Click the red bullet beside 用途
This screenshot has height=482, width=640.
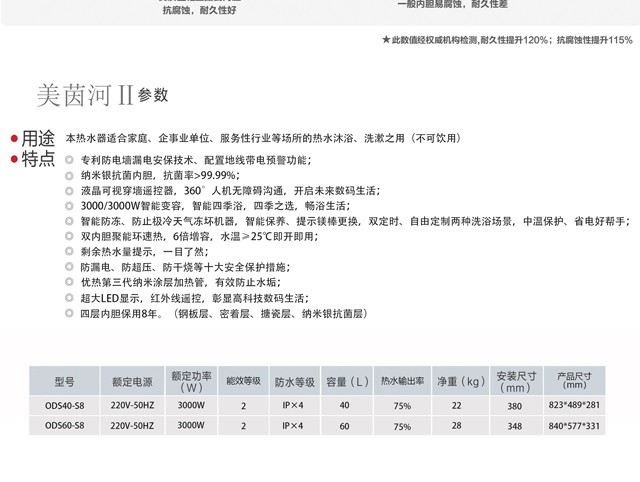(x=14, y=139)
